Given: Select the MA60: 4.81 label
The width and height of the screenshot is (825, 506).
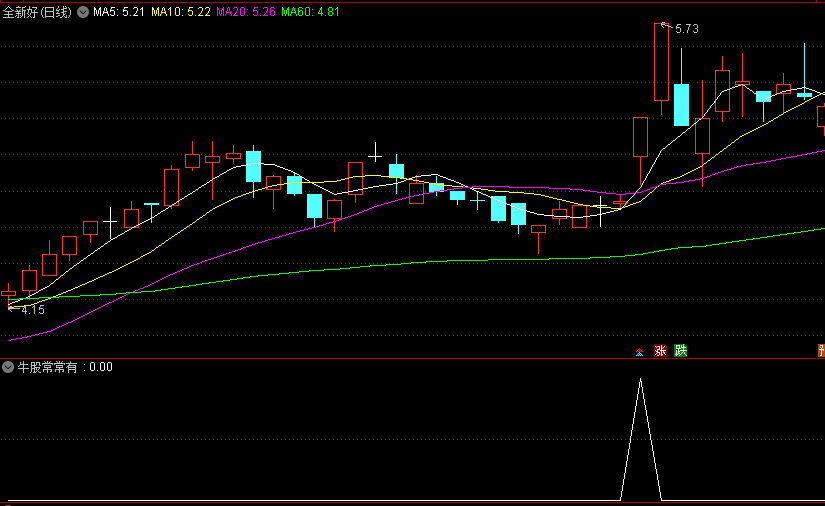Looking at the screenshot, I should click(x=310, y=12).
